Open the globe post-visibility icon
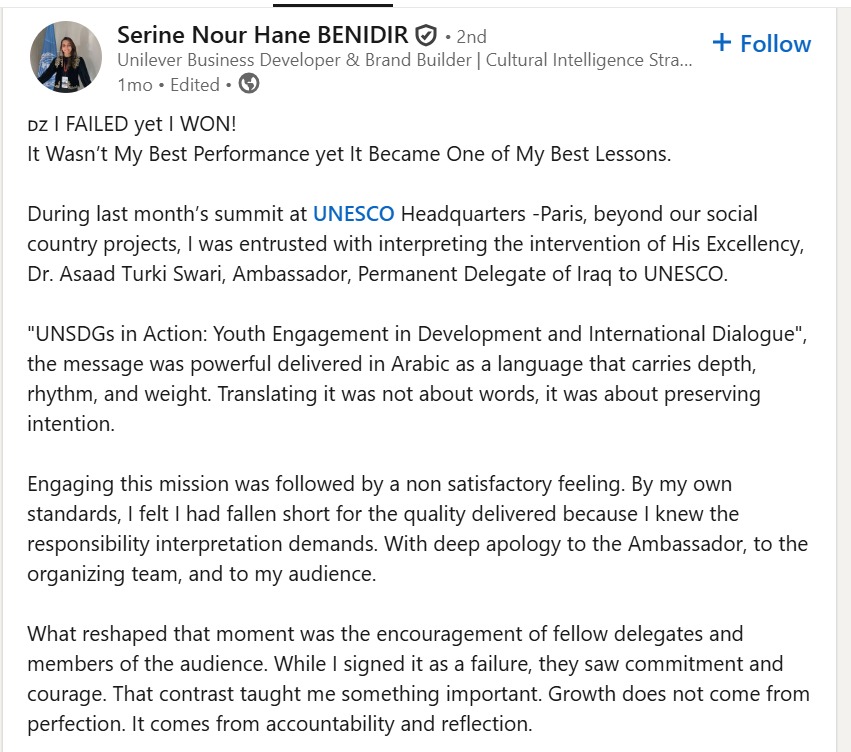 (250, 85)
